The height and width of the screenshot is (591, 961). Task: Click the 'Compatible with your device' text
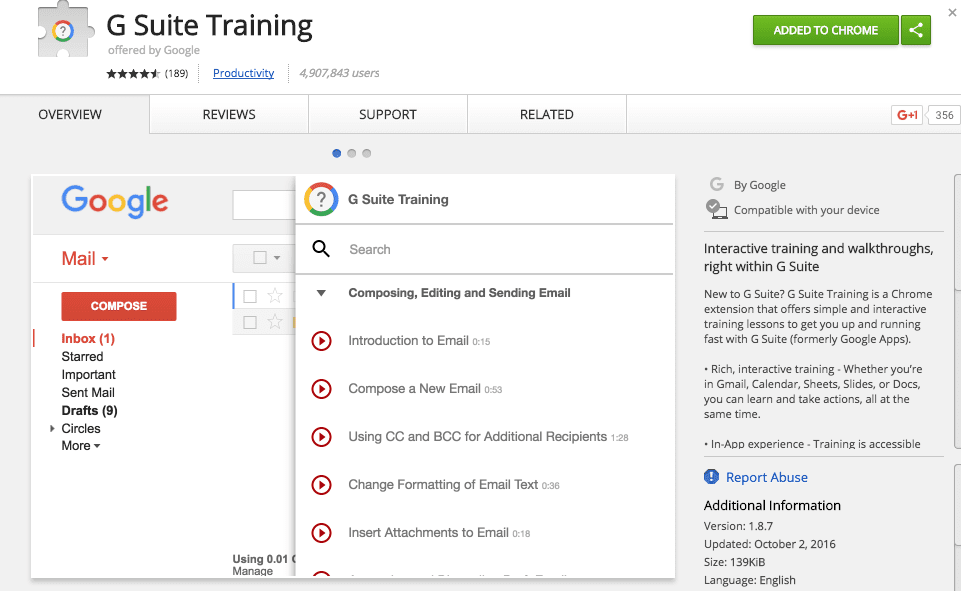[x=807, y=210]
